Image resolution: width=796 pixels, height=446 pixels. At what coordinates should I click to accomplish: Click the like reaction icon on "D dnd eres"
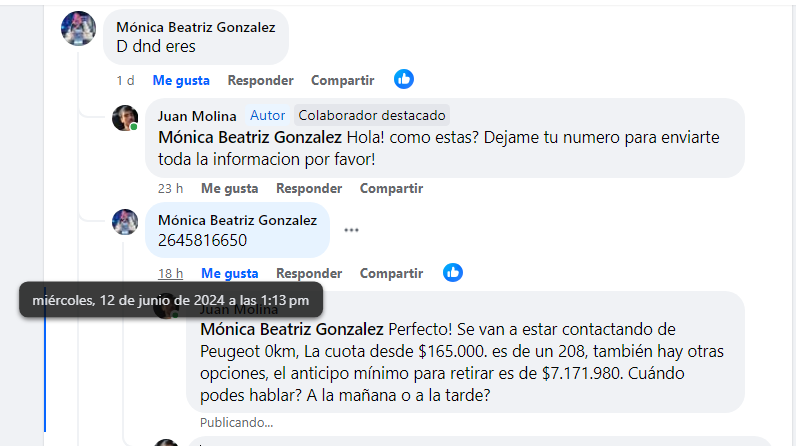pyautogui.click(x=404, y=79)
